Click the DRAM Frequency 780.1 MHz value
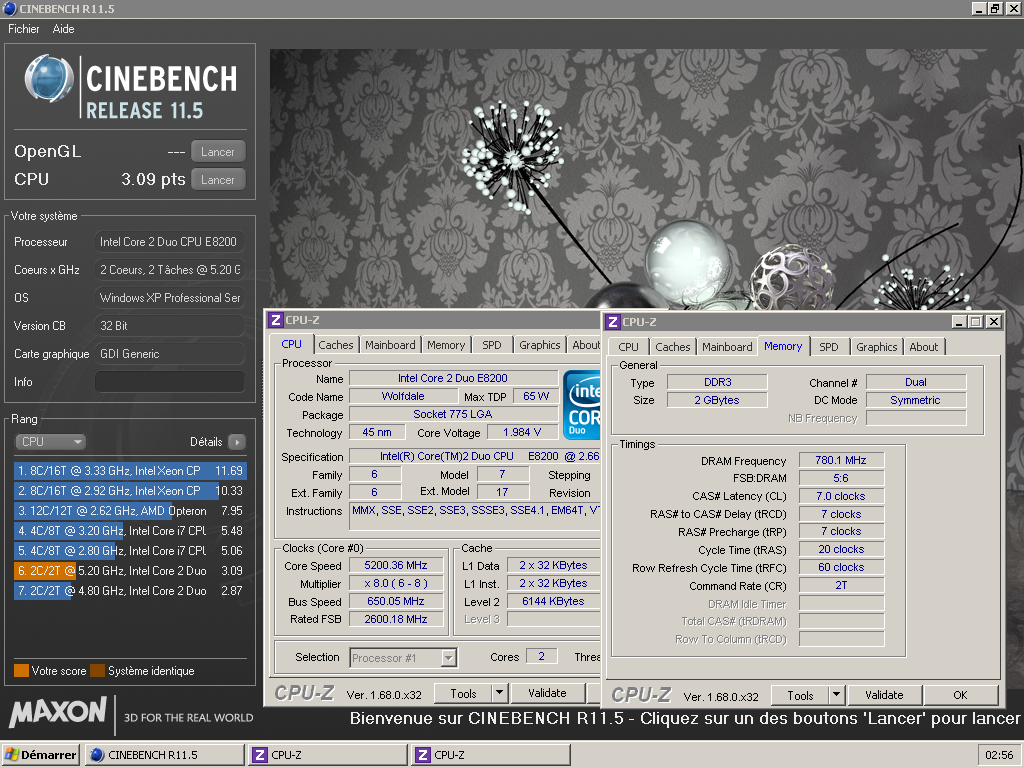Viewport: 1024px width, 768px height. pos(840,460)
